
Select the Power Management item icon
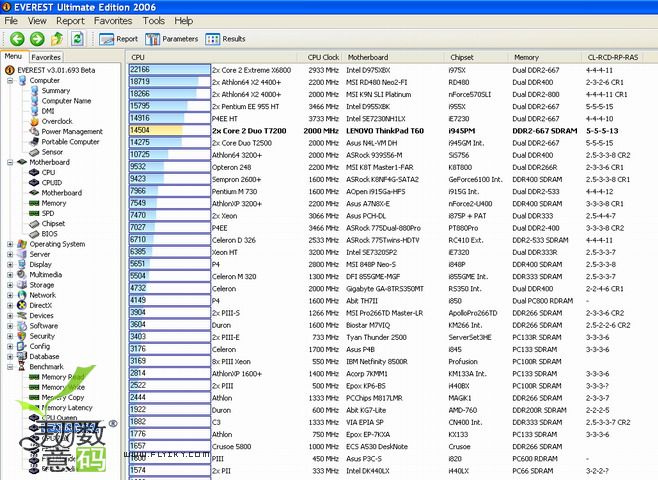pyautogui.click(x=34, y=131)
